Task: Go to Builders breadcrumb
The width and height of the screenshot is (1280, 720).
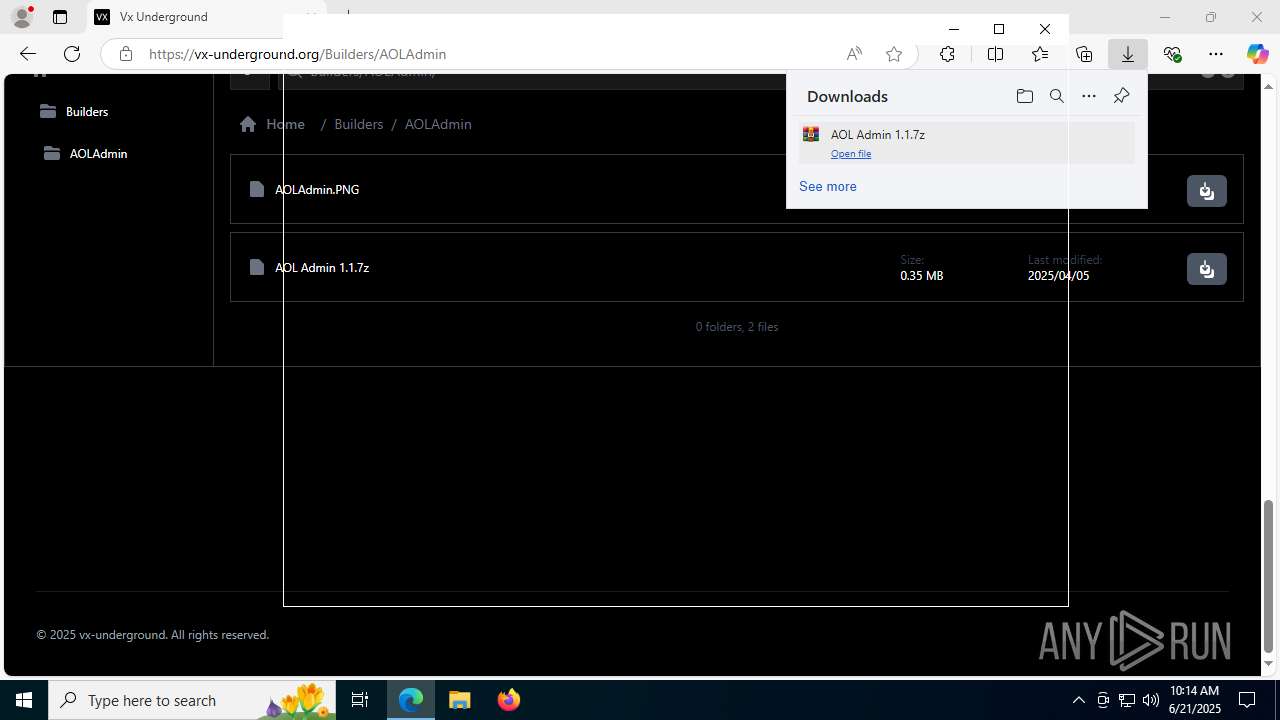Action: point(358,124)
